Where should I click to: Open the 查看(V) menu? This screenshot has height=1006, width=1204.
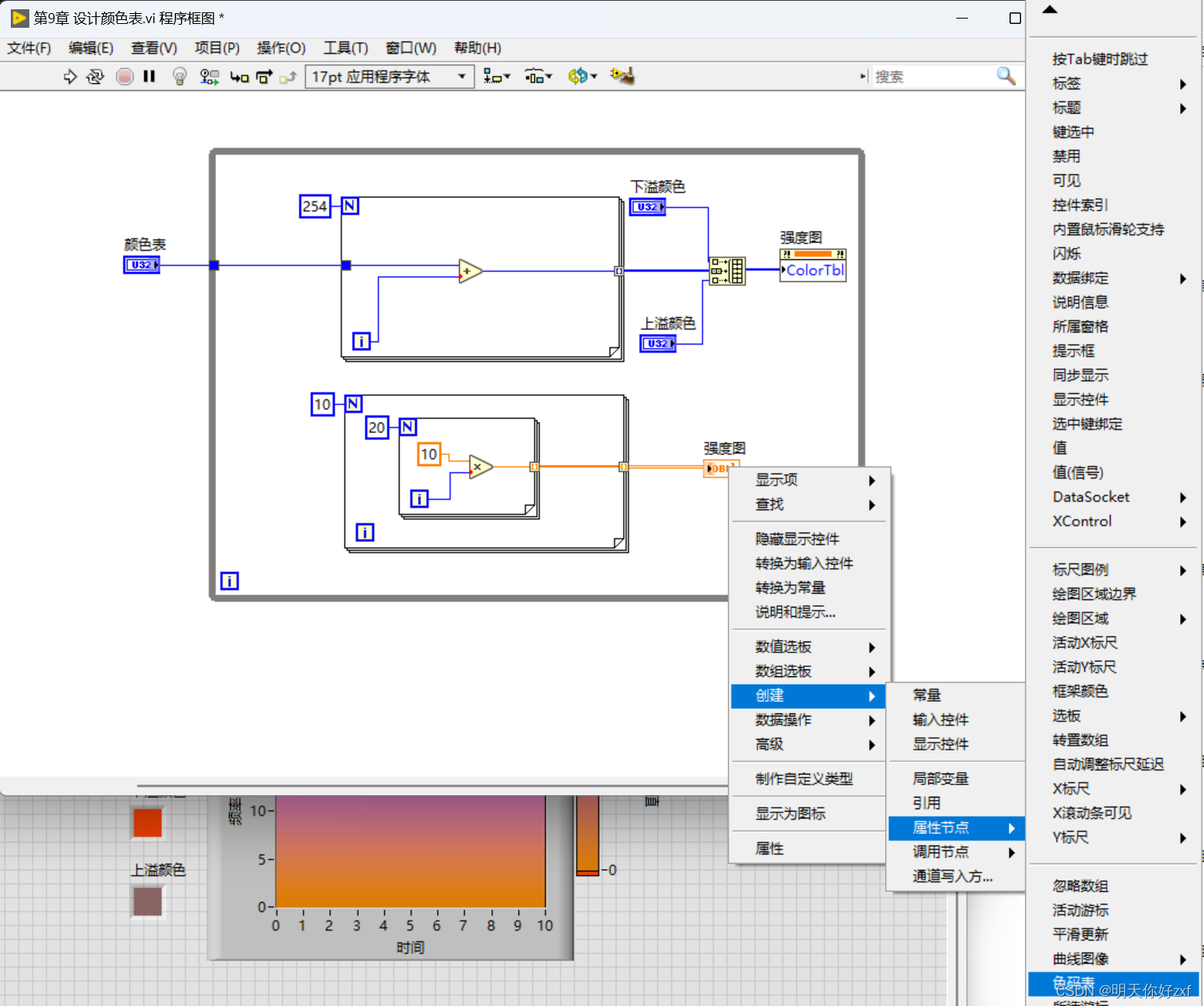[x=154, y=48]
